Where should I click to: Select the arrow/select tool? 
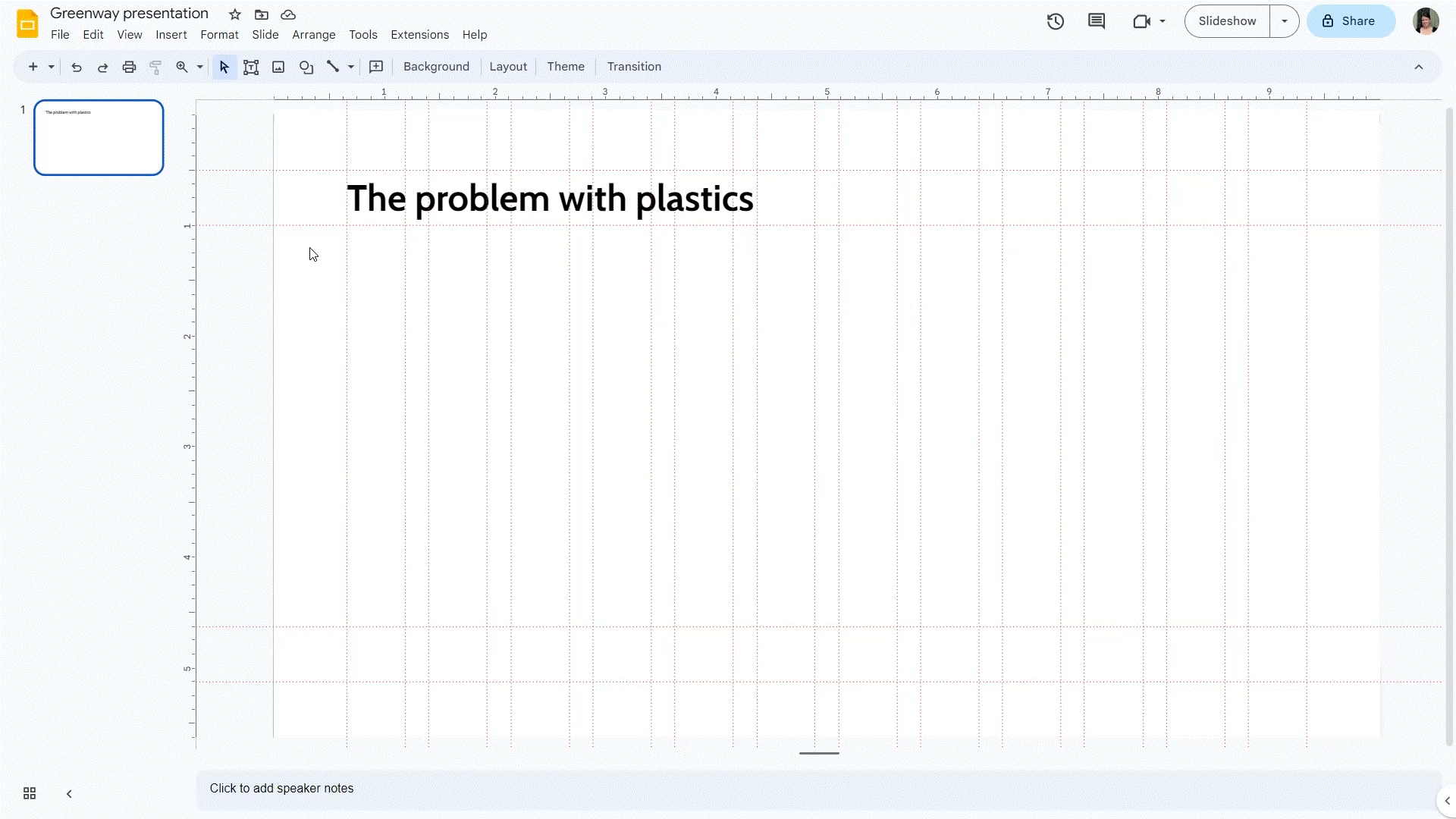(x=223, y=66)
